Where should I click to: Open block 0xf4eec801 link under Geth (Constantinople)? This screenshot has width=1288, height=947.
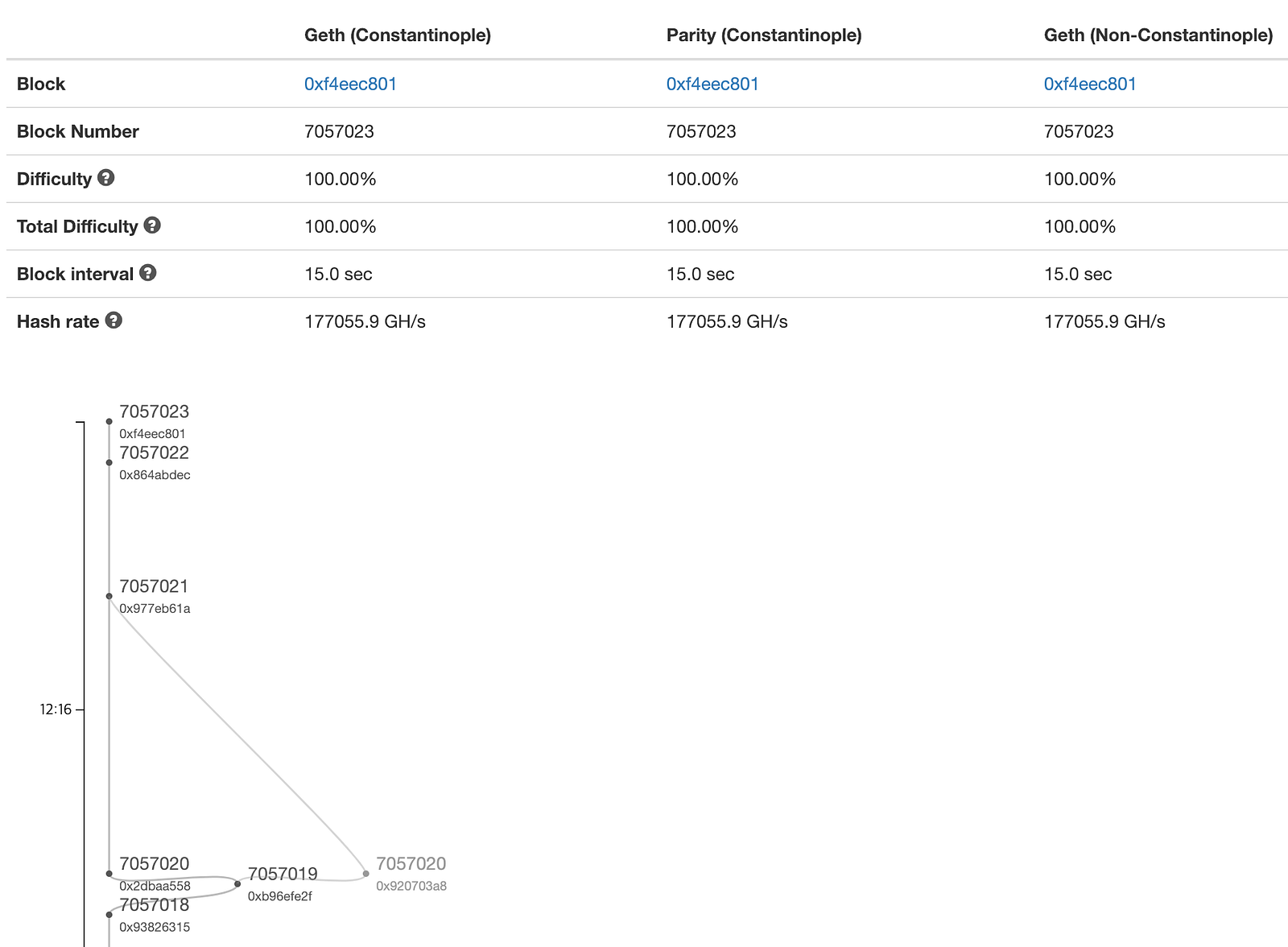[x=350, y=84]
